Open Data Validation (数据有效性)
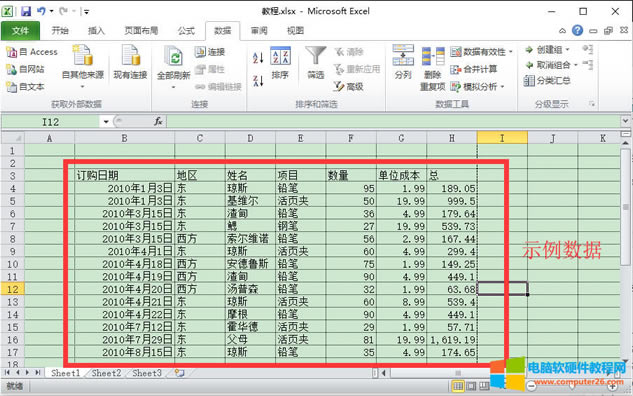 pos(480,52)
